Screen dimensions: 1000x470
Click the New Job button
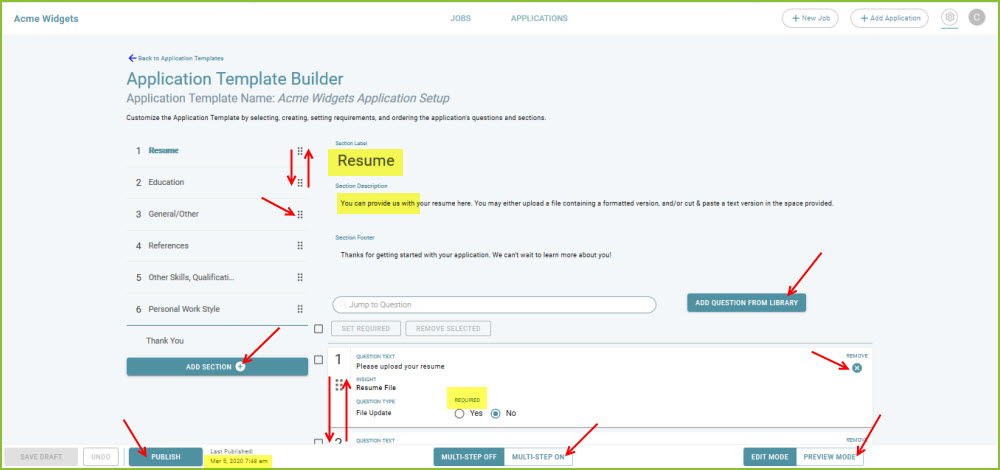tap(811, 18)
